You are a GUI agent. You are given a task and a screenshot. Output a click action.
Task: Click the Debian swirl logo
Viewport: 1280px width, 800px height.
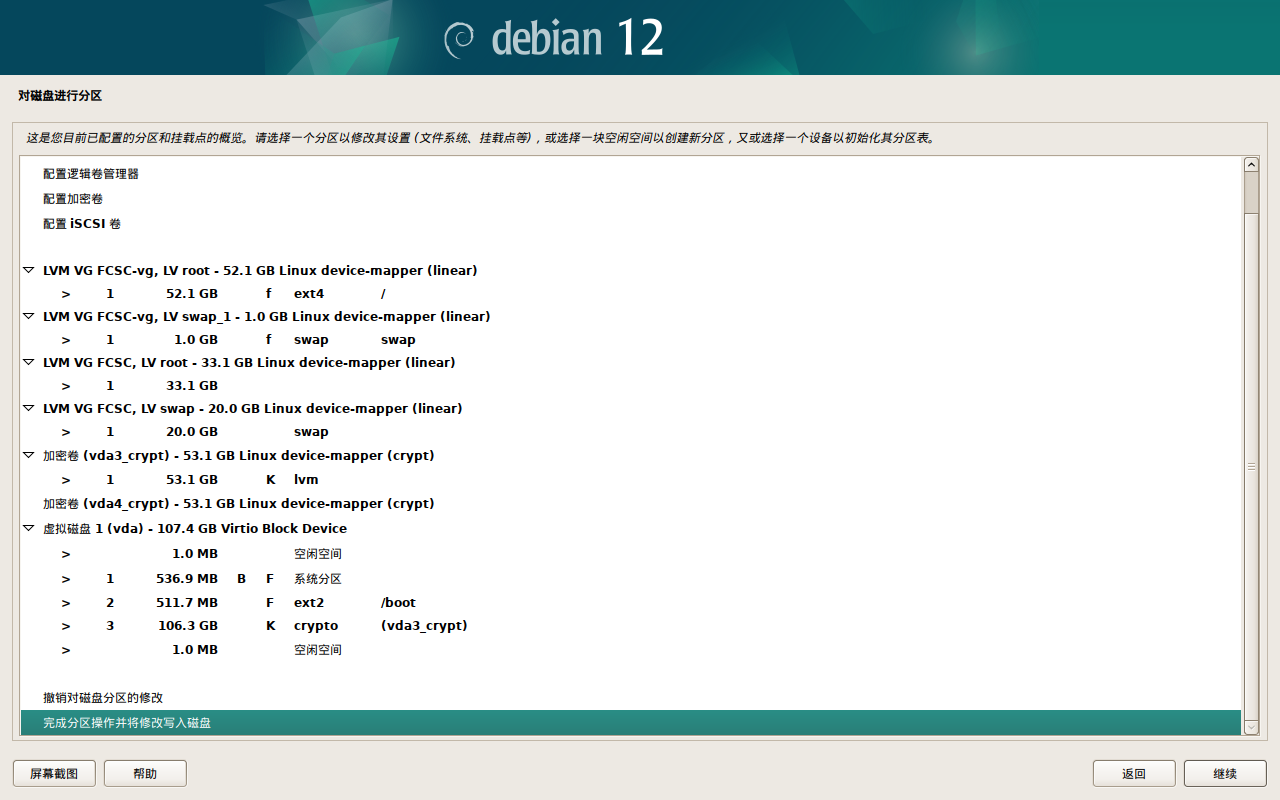459,38
